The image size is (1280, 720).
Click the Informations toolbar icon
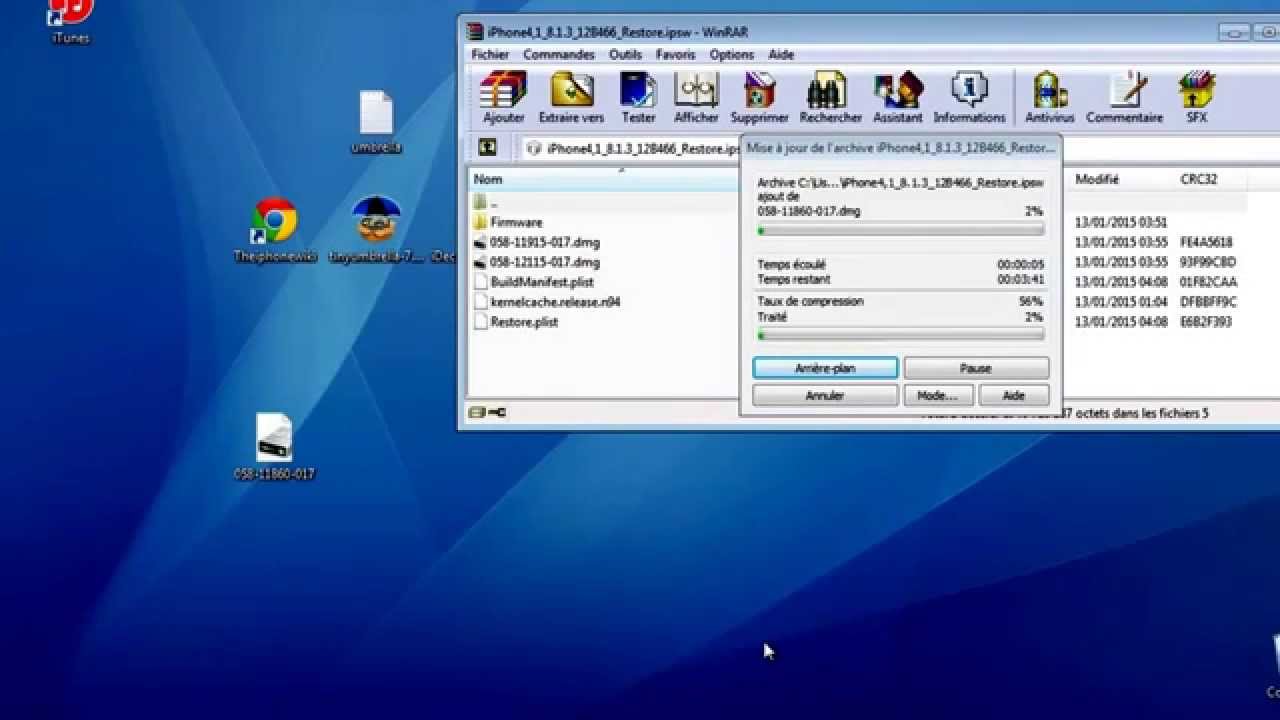[x=969, y=97]
